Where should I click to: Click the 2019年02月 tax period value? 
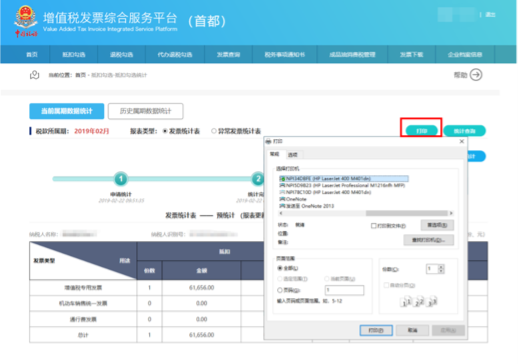(x=92, y=131)
